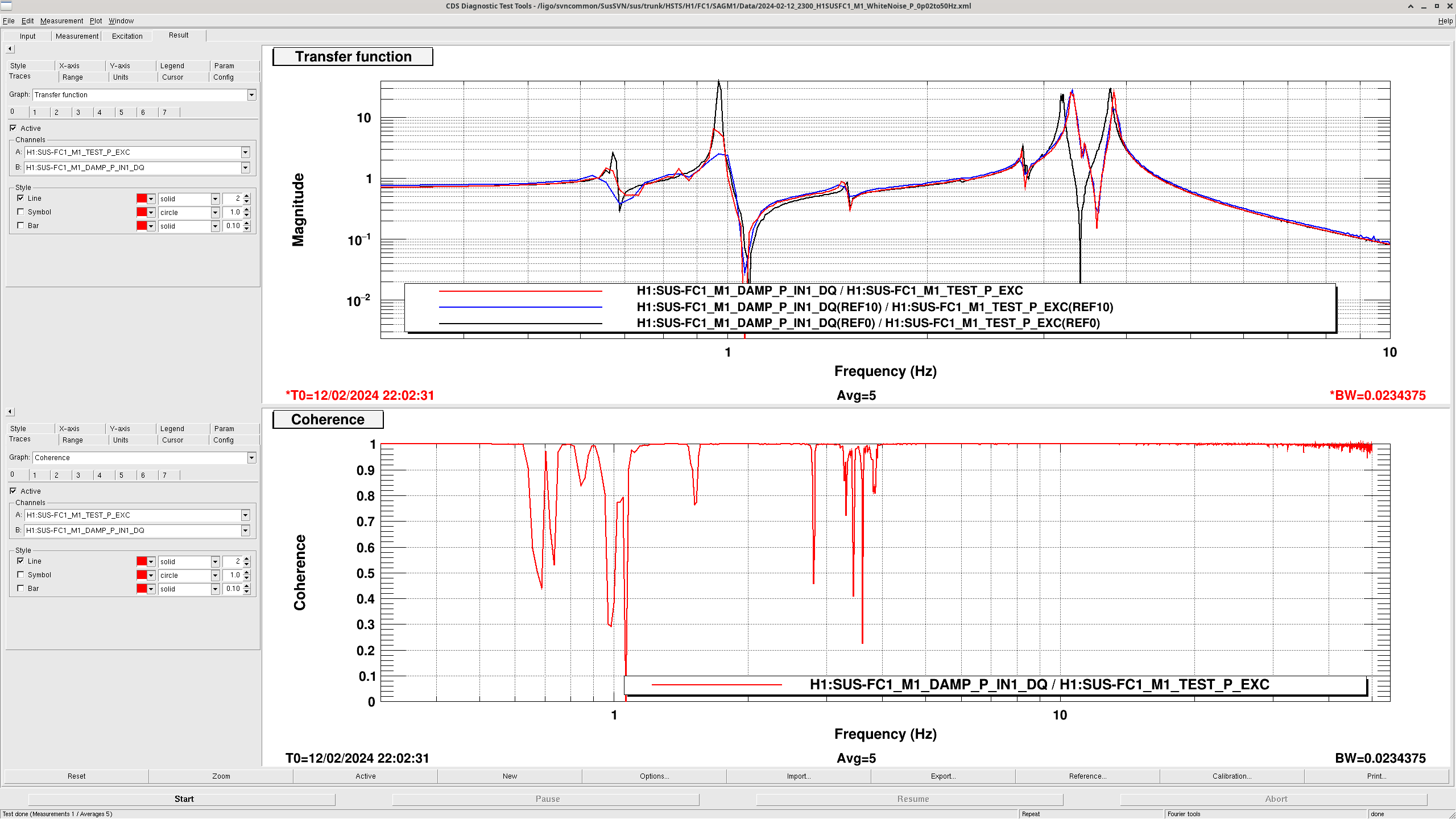Open the Calibration... dialog
The height and width of the screenshot is (819, 1456).
[1231, 776]
